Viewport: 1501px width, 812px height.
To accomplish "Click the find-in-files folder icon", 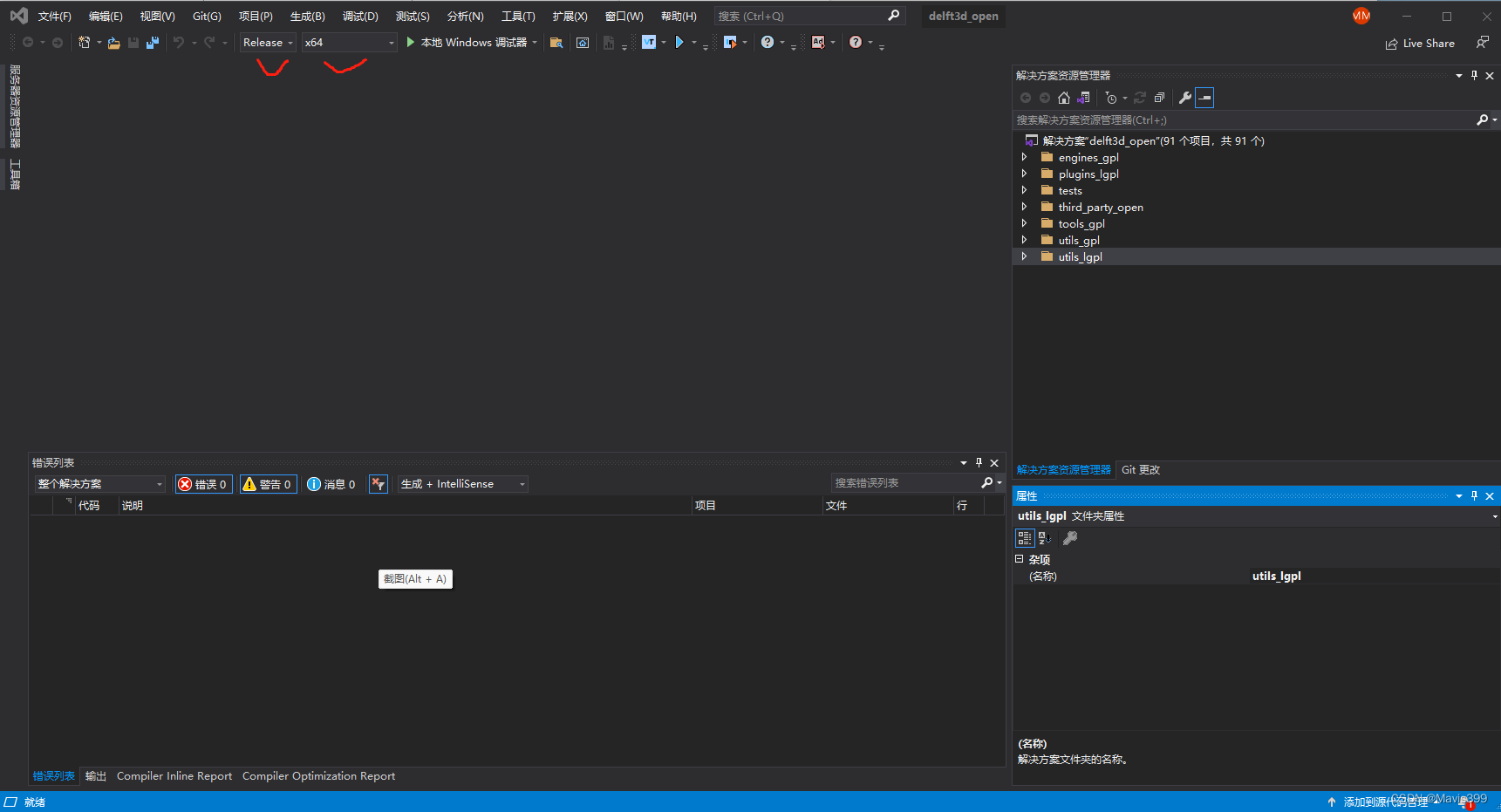I will tap(556, 43).
